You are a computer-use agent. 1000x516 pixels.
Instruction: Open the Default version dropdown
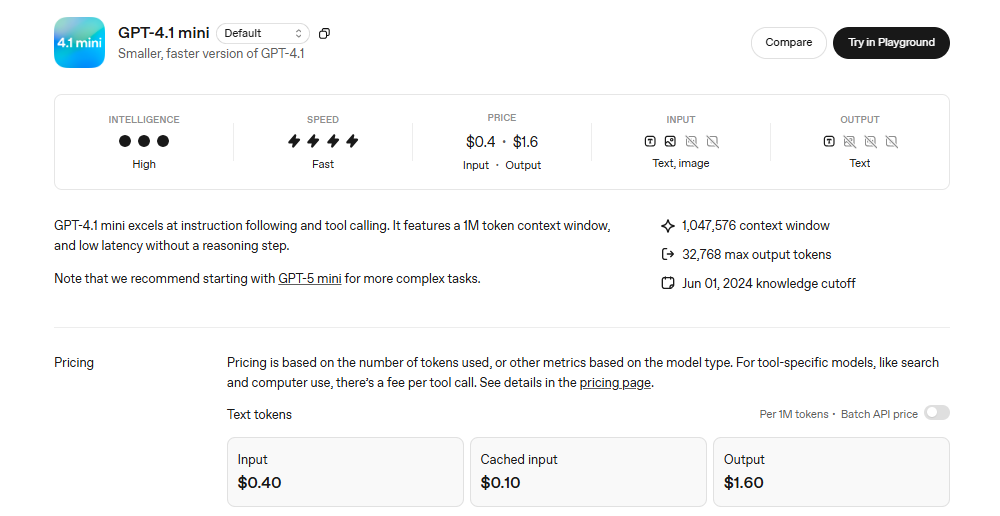point(263,33)
